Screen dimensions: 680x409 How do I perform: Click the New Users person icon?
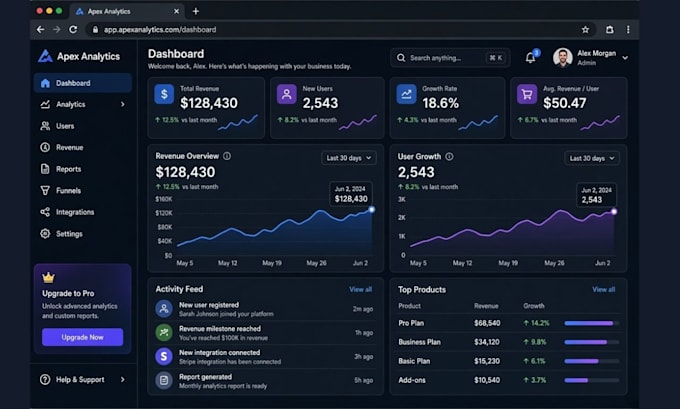[x=287, y=94]
